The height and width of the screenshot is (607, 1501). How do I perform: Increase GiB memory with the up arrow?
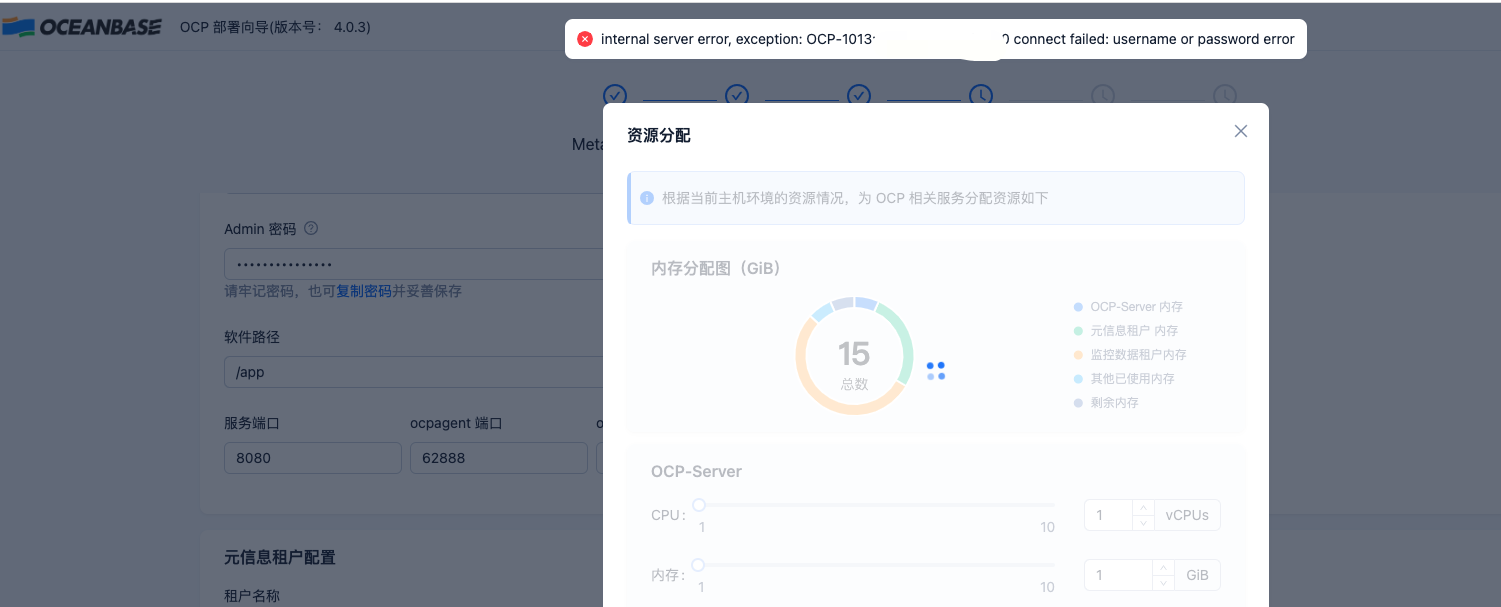click(1163, 568)
